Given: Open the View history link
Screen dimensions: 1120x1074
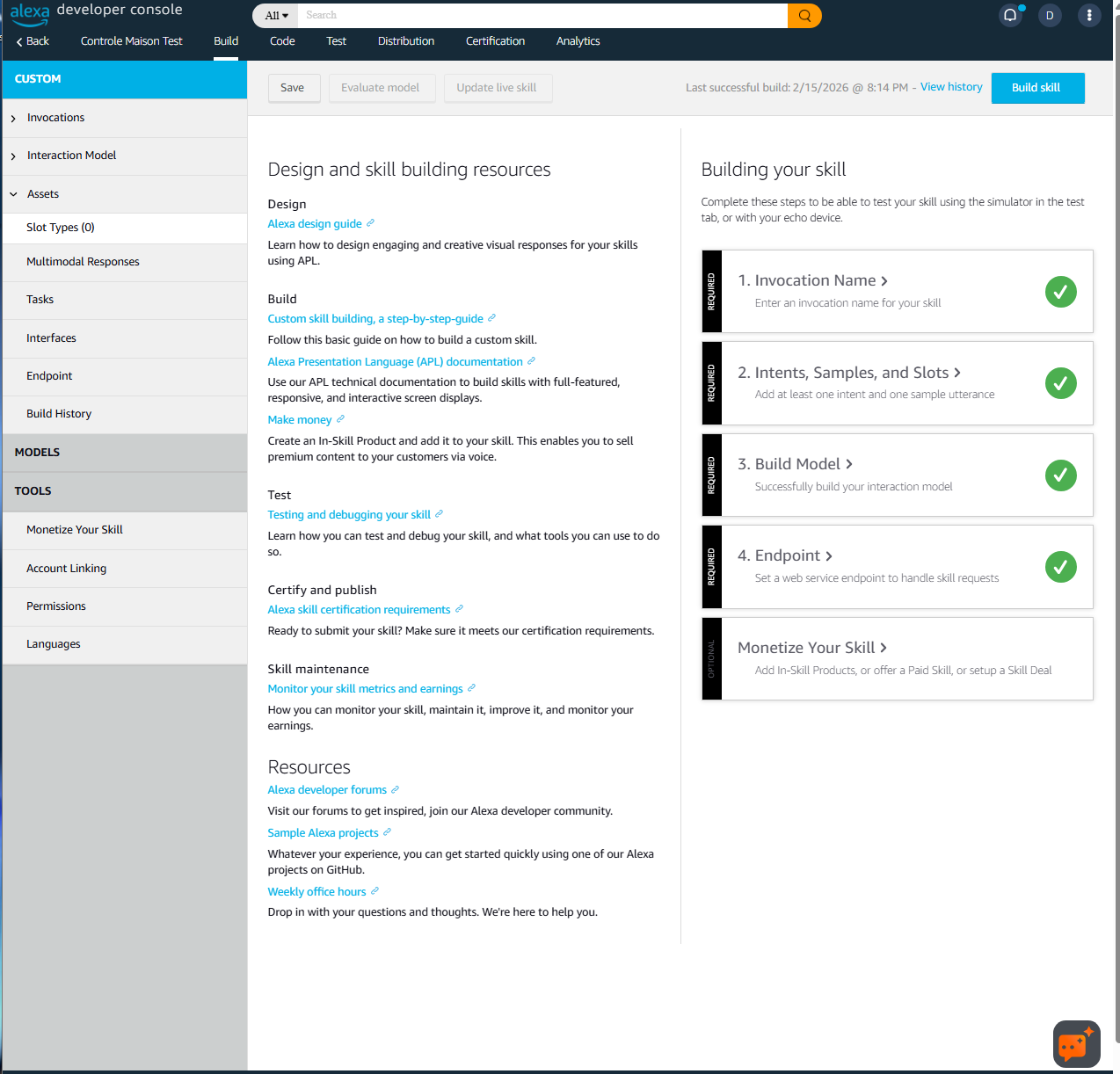Looking at the screenshot, I should (951, 87).
